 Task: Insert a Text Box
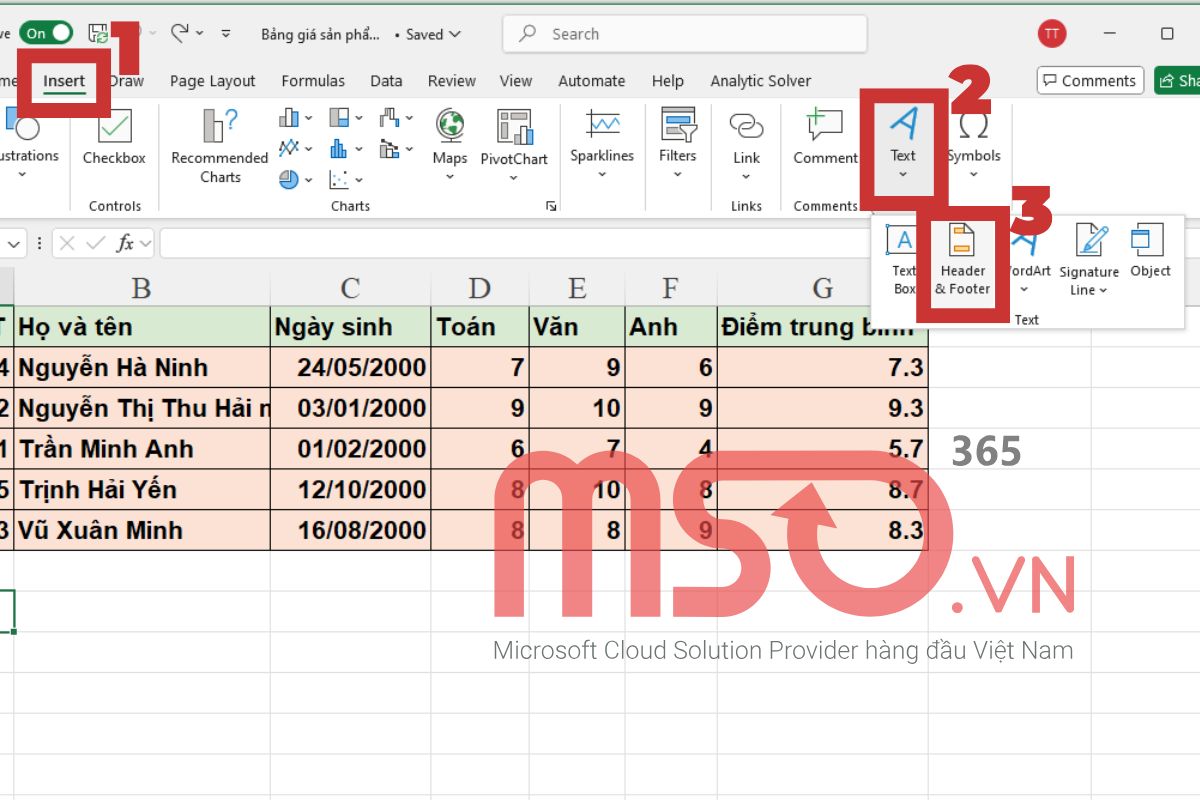(x=904, y=260)
